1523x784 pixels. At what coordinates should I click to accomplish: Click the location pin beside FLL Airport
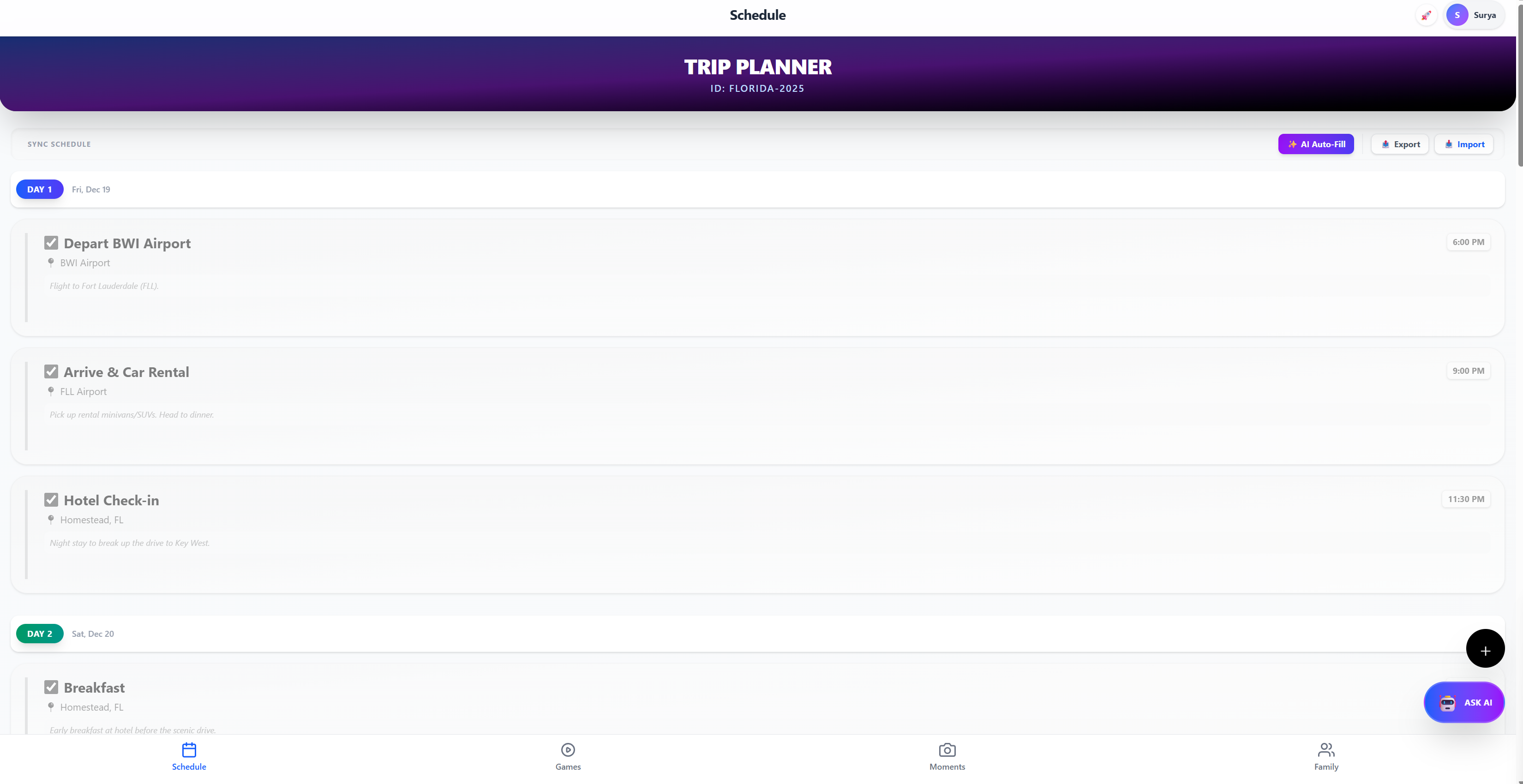(51, 391)
